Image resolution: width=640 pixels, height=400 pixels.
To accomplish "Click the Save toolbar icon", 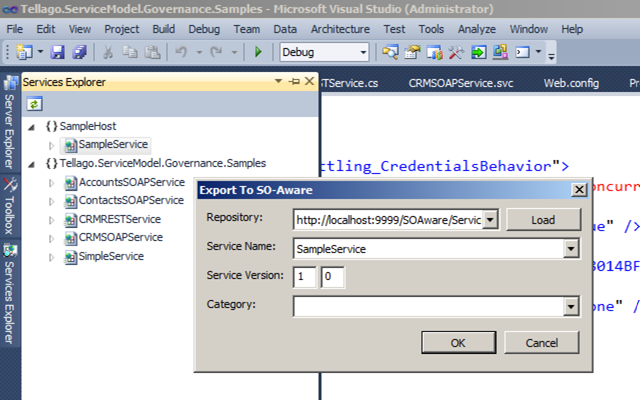I will 57,52.
